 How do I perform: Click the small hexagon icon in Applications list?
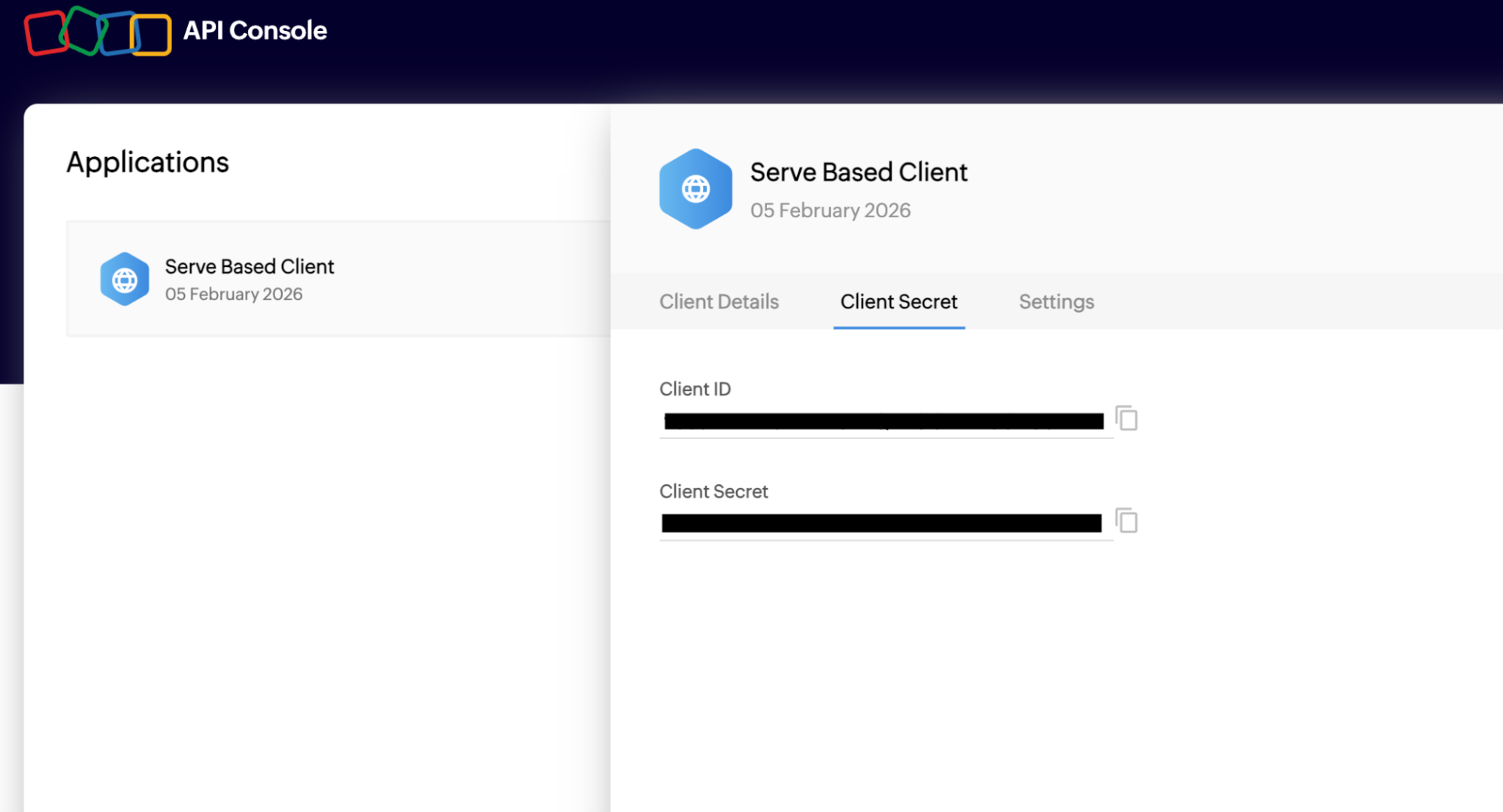coord(125,279)
